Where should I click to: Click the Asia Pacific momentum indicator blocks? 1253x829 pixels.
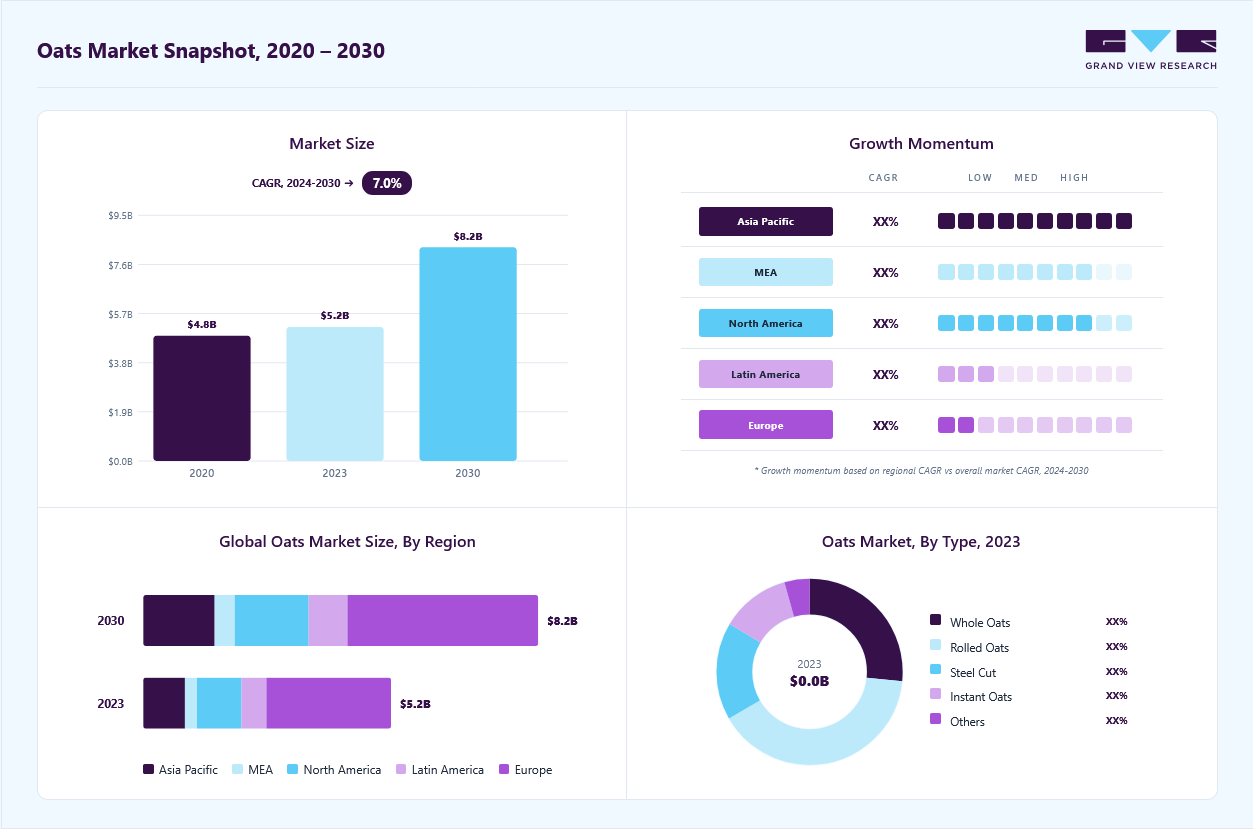(1035, 221)
